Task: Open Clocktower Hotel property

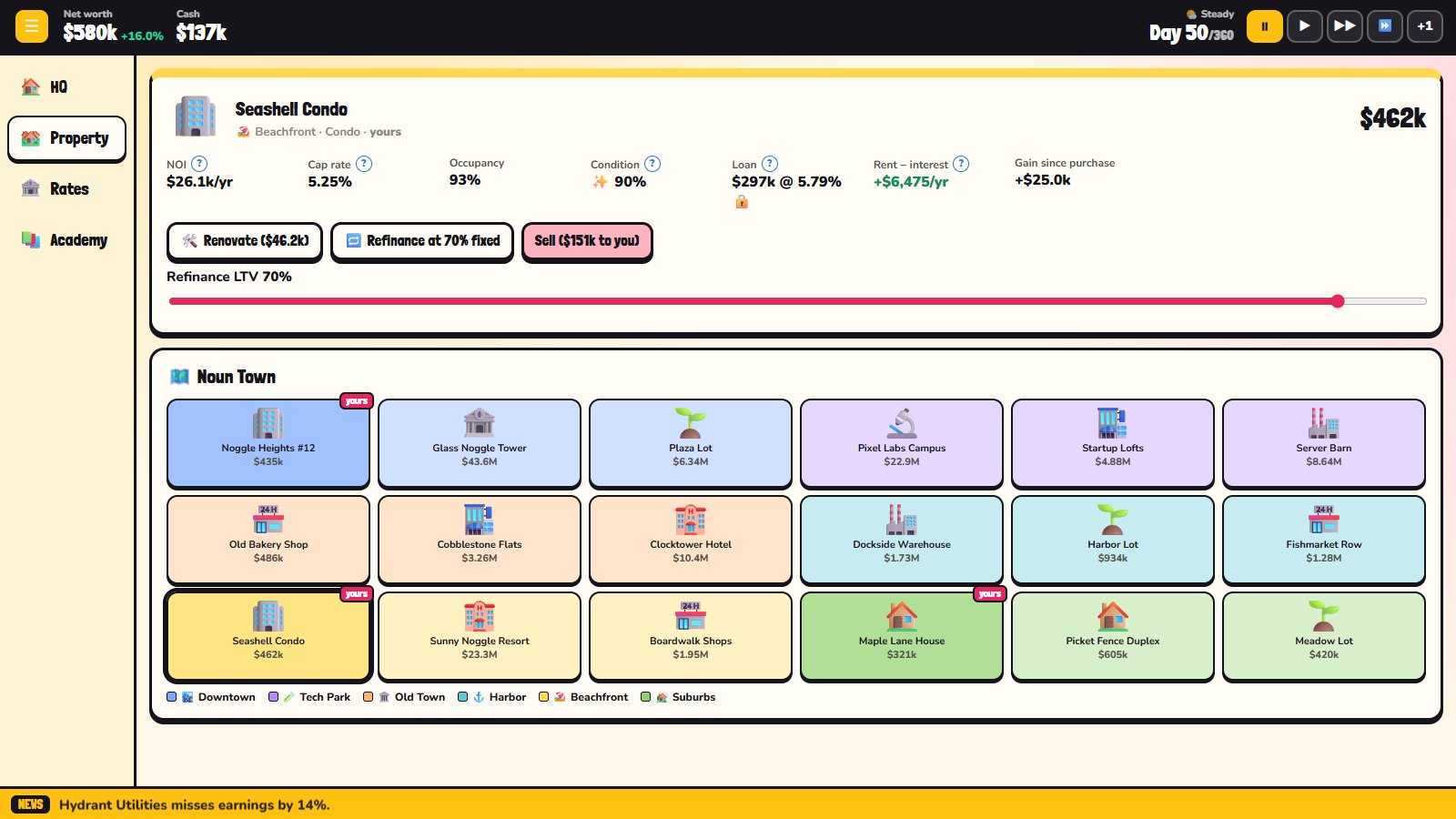Action: [691, 540]
